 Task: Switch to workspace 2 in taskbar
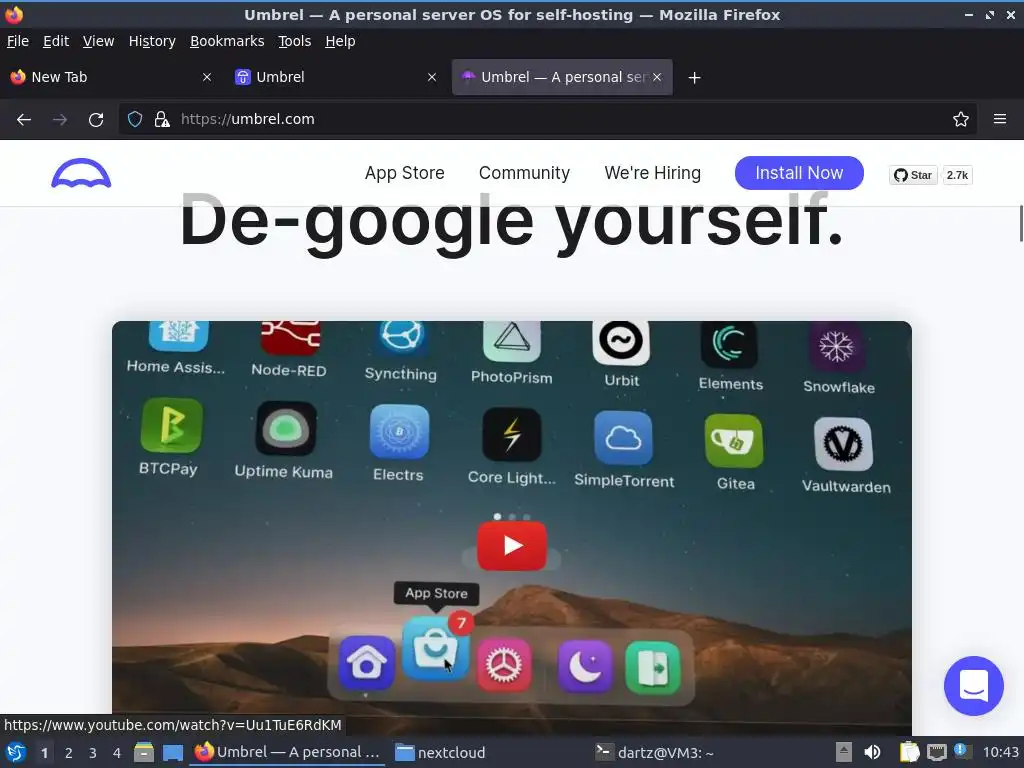point(69,753)
